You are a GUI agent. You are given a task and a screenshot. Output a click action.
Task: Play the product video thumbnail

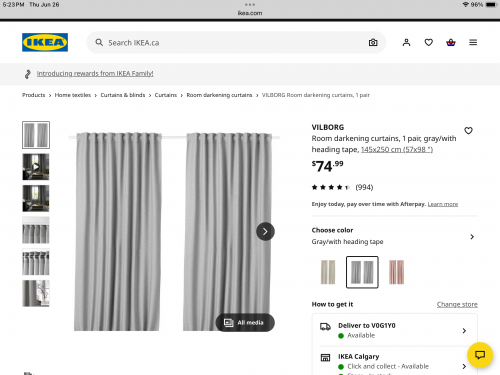(x=36, y=167)
